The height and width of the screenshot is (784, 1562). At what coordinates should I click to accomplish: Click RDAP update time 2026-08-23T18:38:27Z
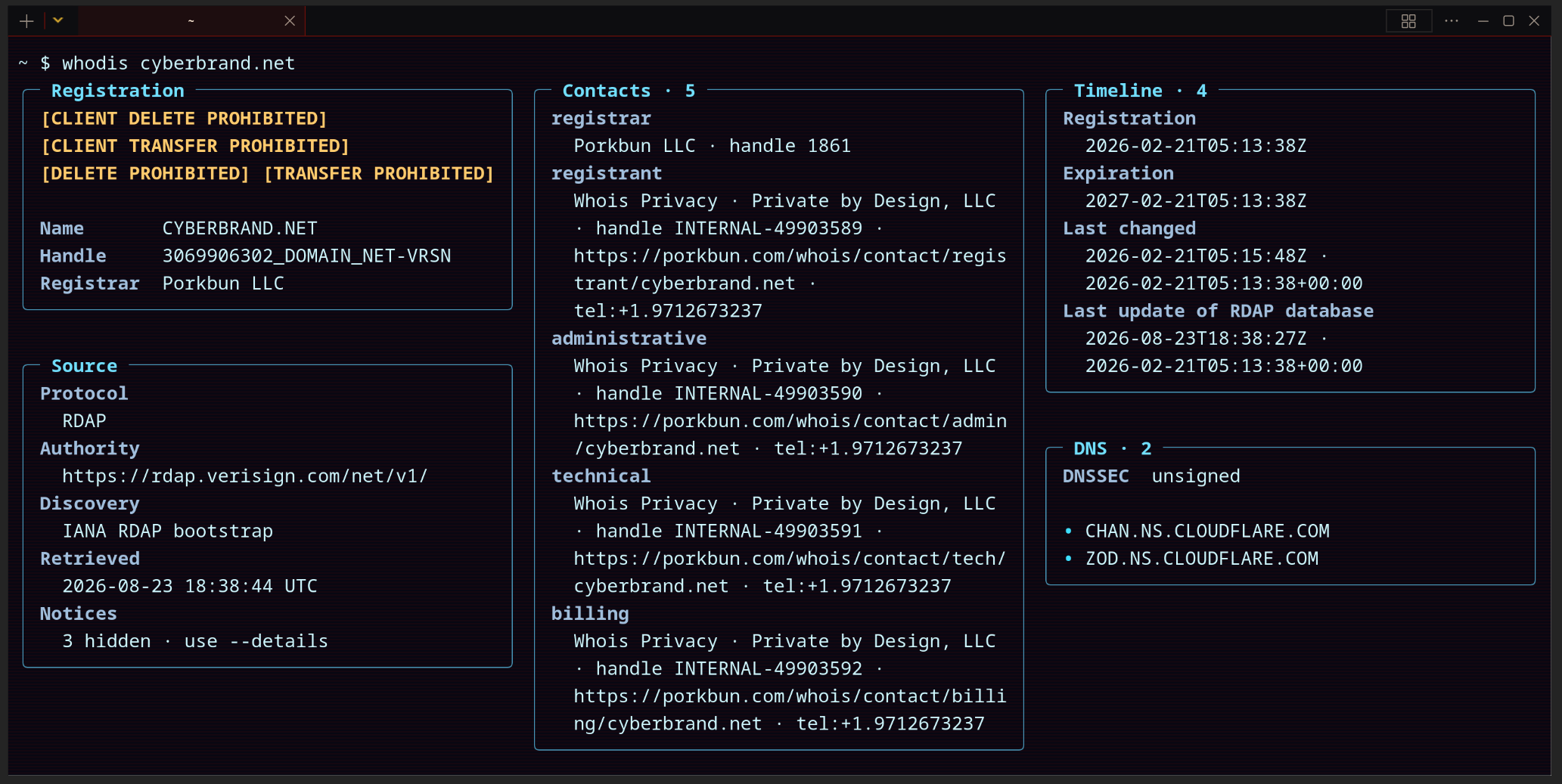[1196, 339]
